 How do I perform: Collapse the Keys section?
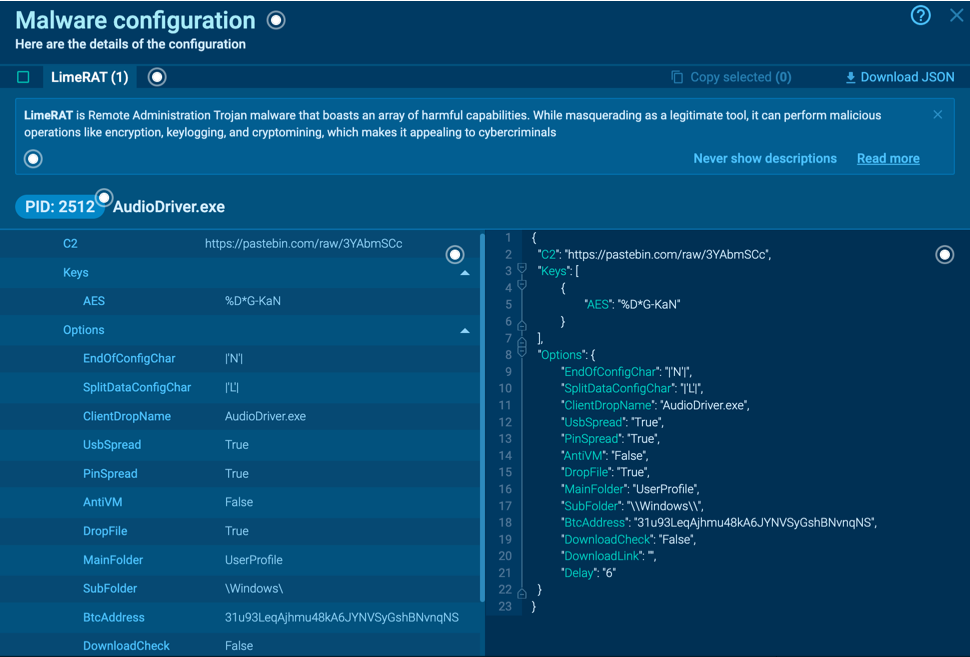(x=465, y=273)
